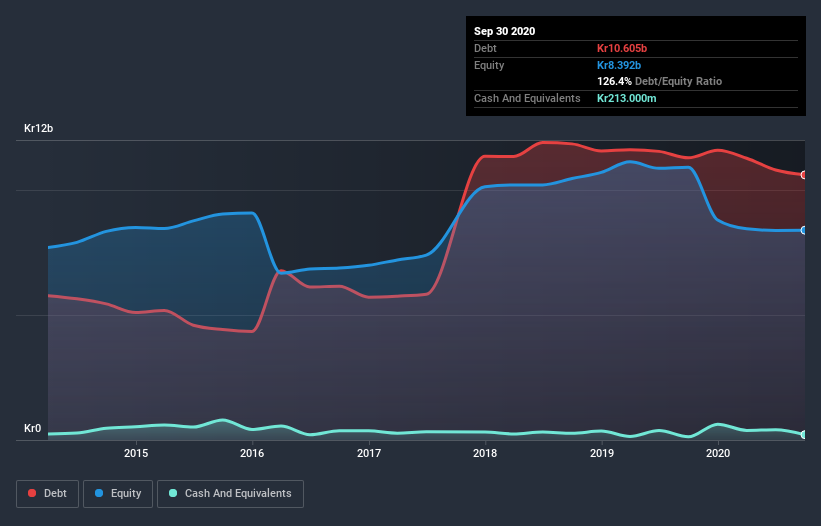The height and width of the screenshot is (526, 821).
Task: Click the Kr10.605b debt value
Action: click(x=622, y=48)
